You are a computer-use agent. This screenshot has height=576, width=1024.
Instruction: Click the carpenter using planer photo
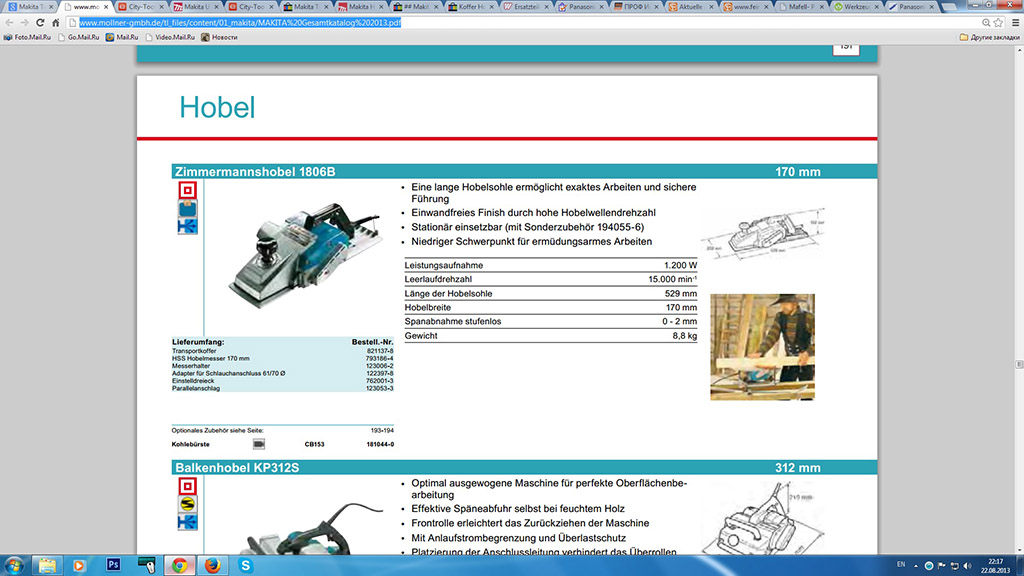[762, 347]
